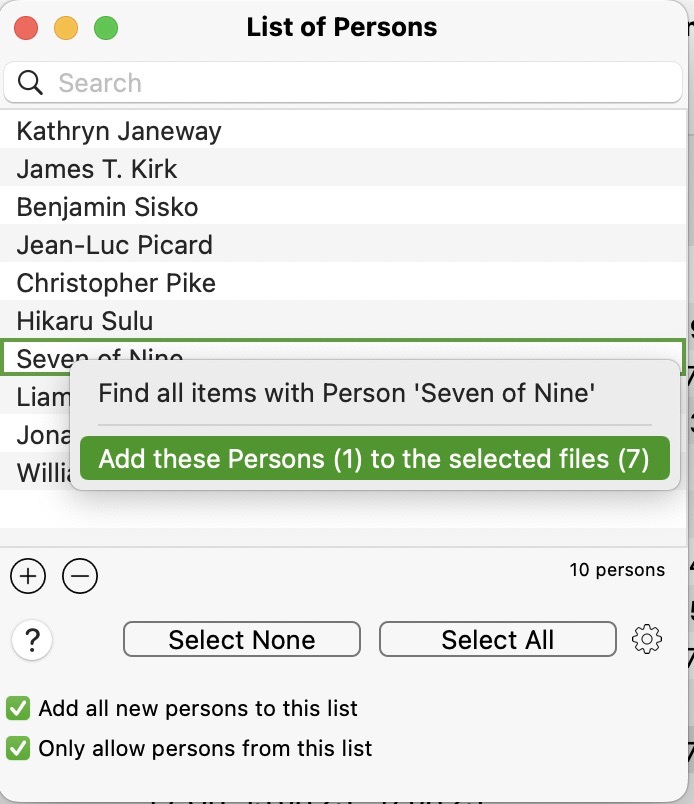The image size is (694, 804).
Task: Click the magnifying glass search icon
Action: 29,83
